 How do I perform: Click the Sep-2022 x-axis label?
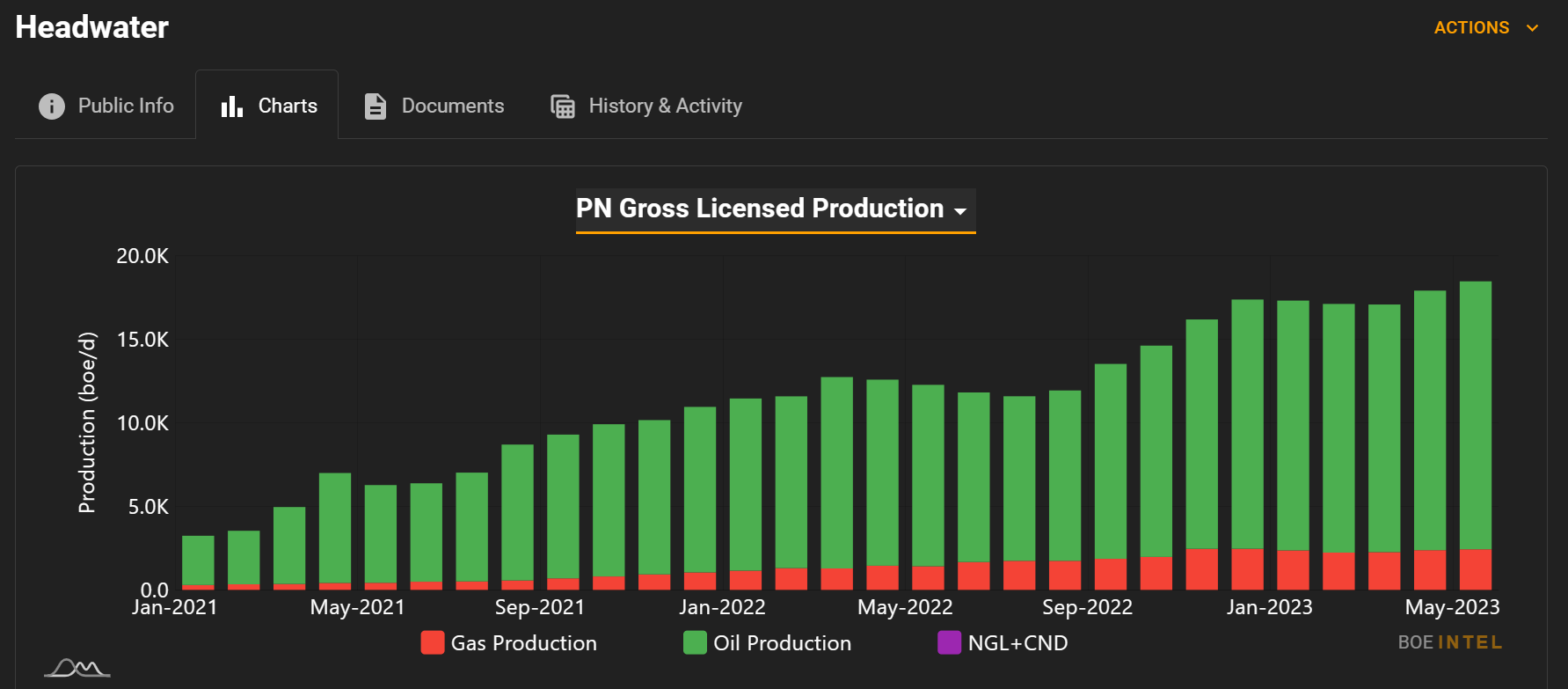click(1087, 607)
